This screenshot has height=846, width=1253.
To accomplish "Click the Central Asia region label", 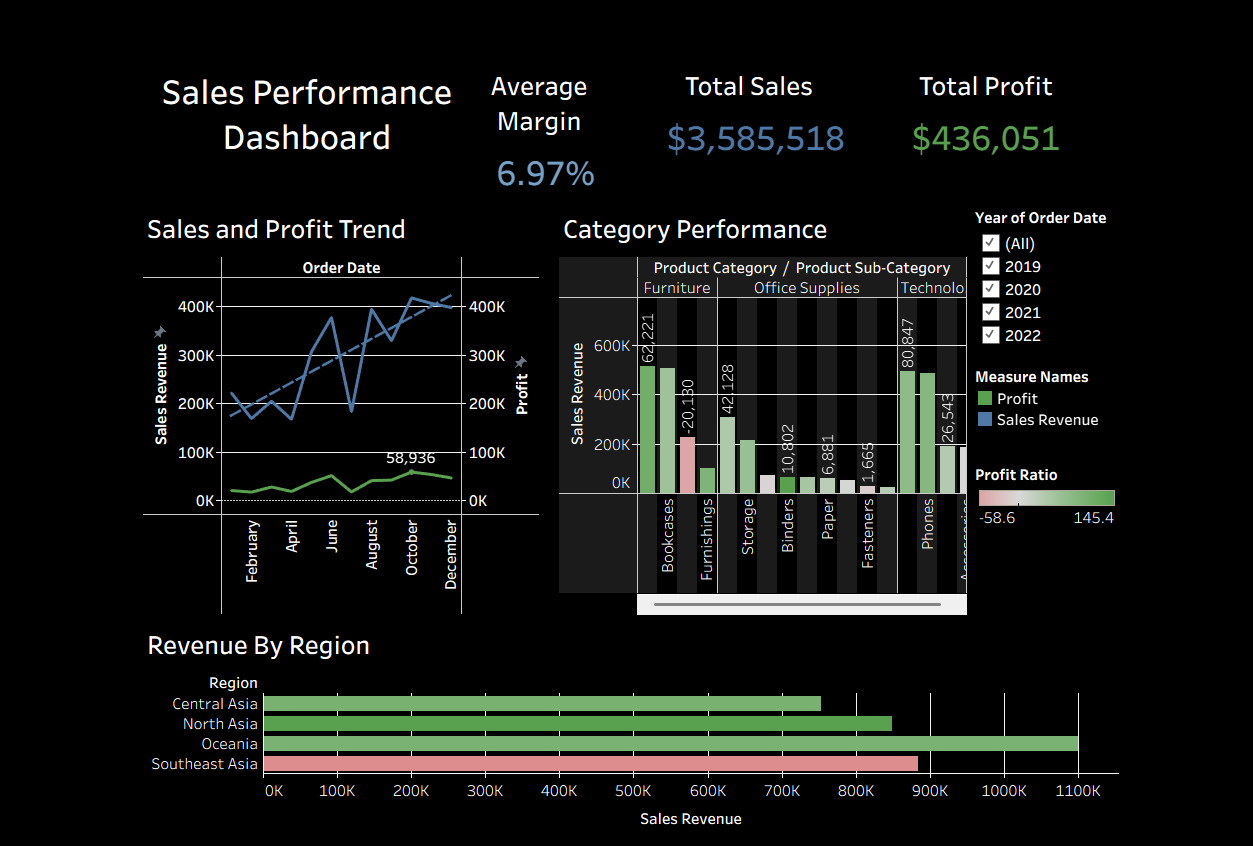I will click(215, 704).
